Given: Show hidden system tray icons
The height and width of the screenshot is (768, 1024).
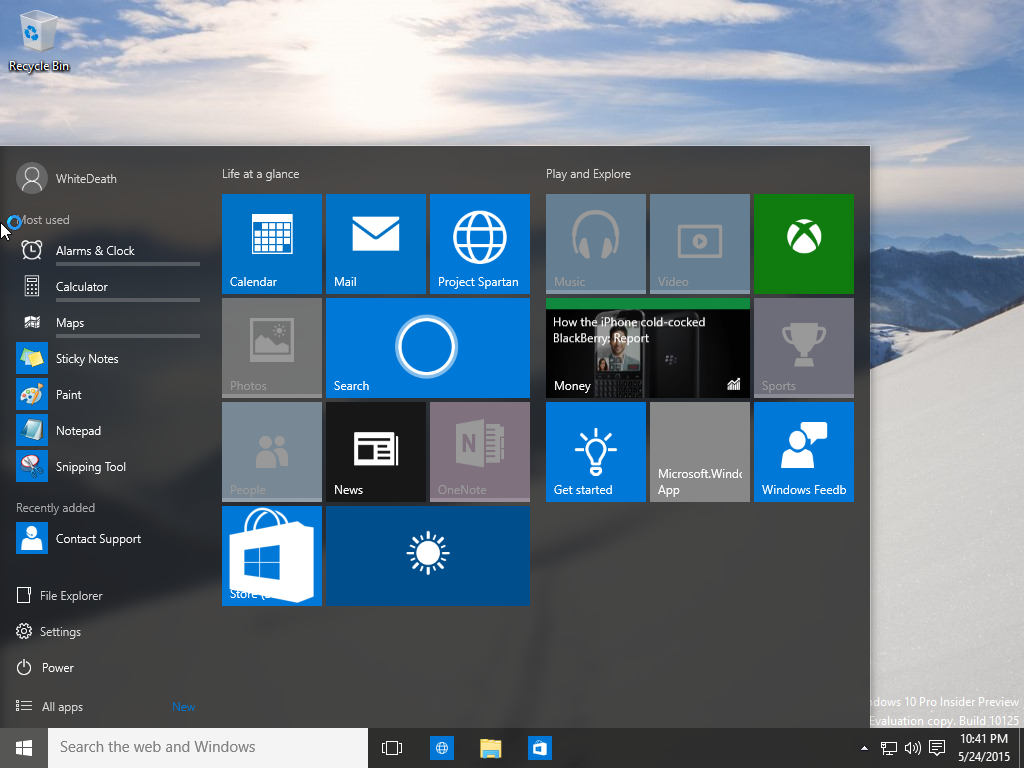Looking at the screenshot, I should (864, 748).
